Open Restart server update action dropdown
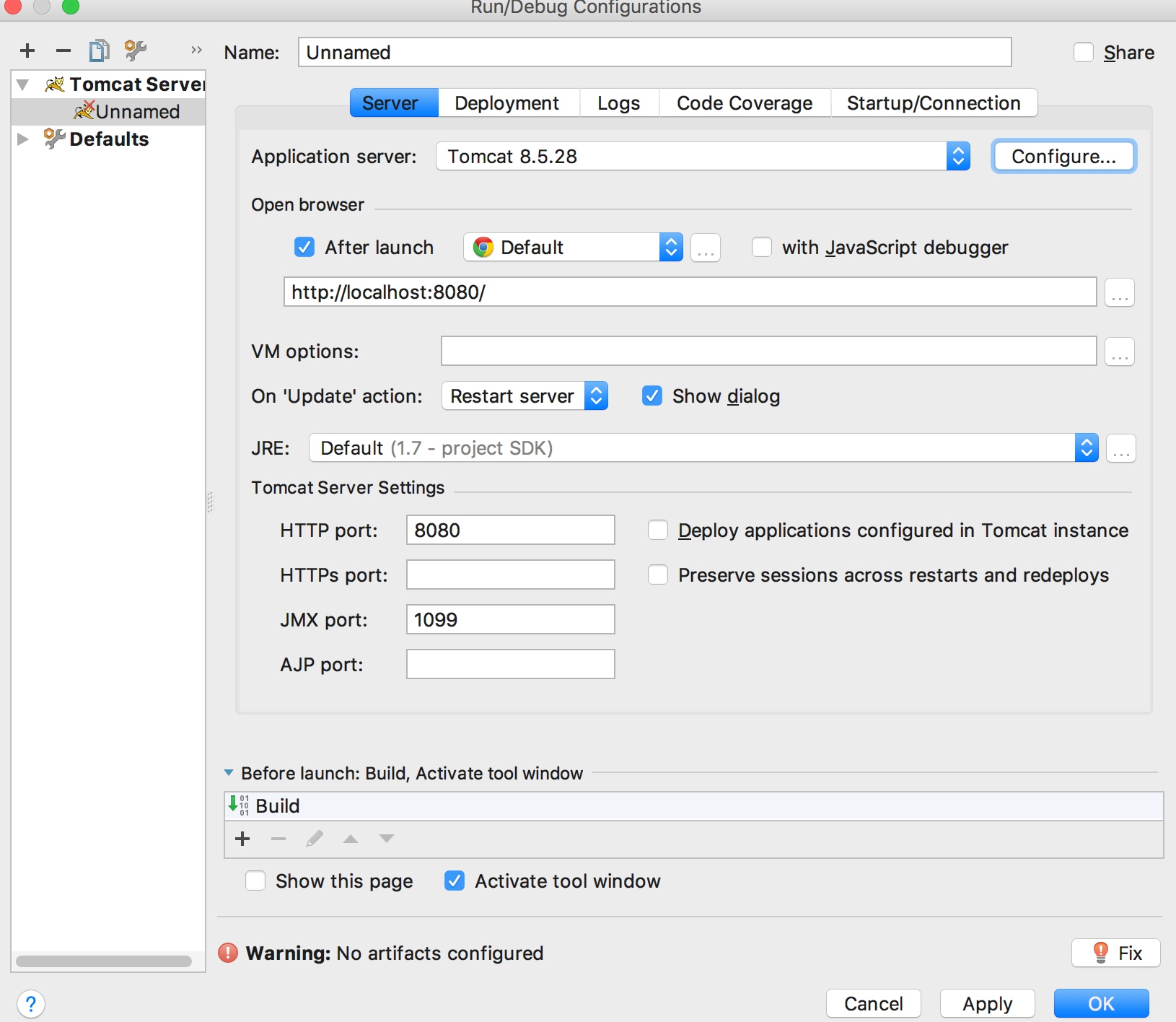This screenshot has width=1176, height=1022. tap(525, 396)
